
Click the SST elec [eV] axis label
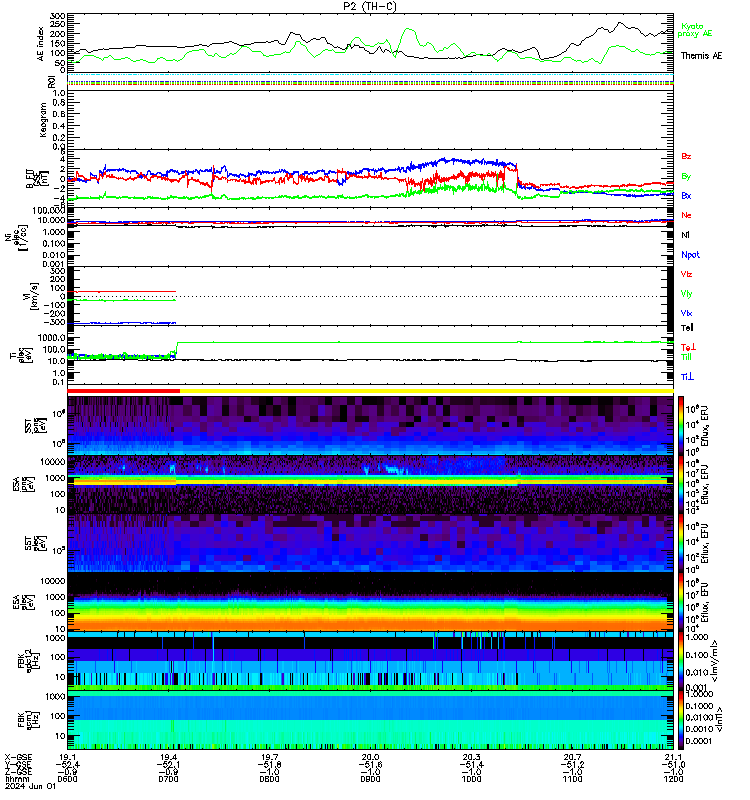[36, 543]
